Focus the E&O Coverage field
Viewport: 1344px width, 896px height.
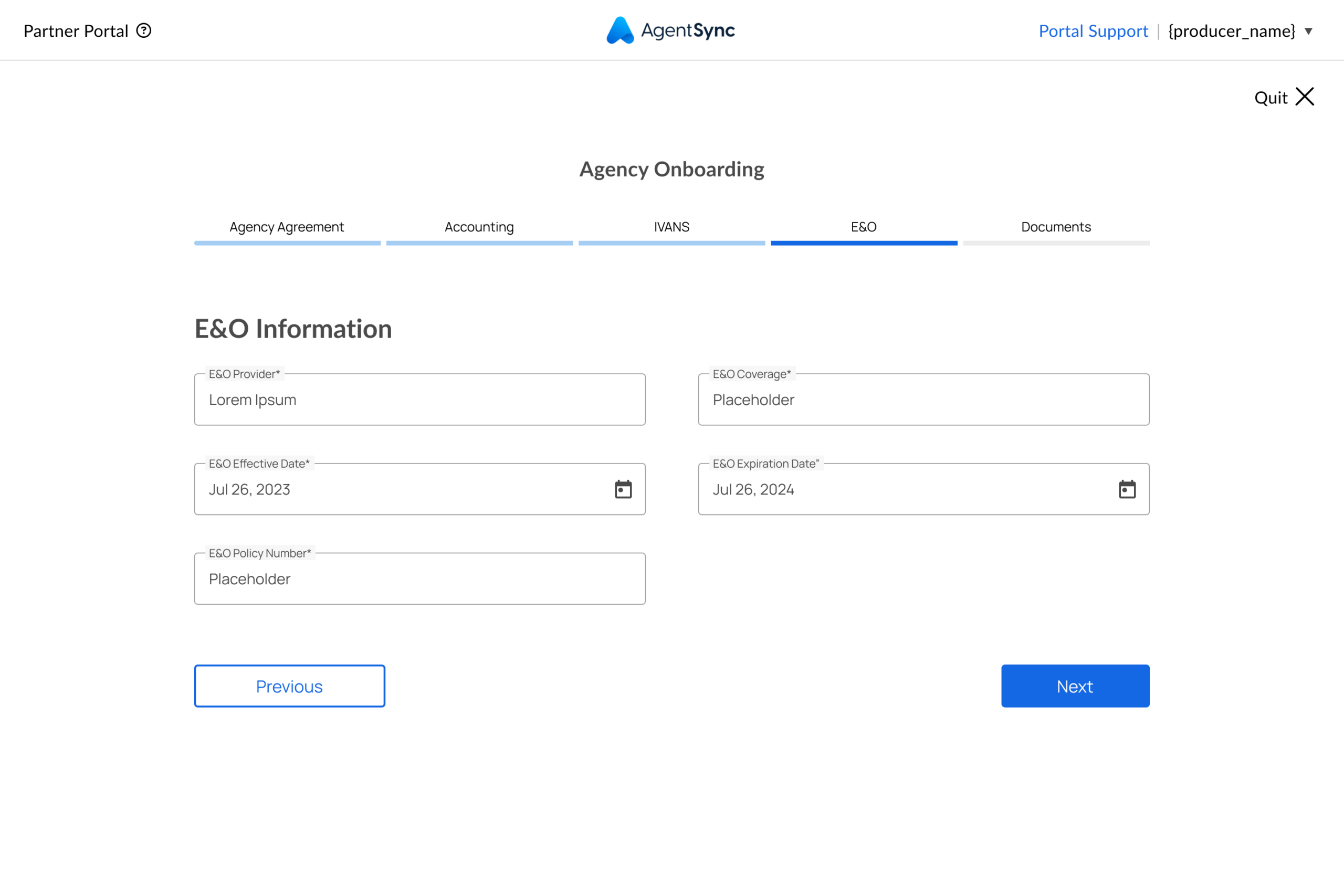point(923,400)
